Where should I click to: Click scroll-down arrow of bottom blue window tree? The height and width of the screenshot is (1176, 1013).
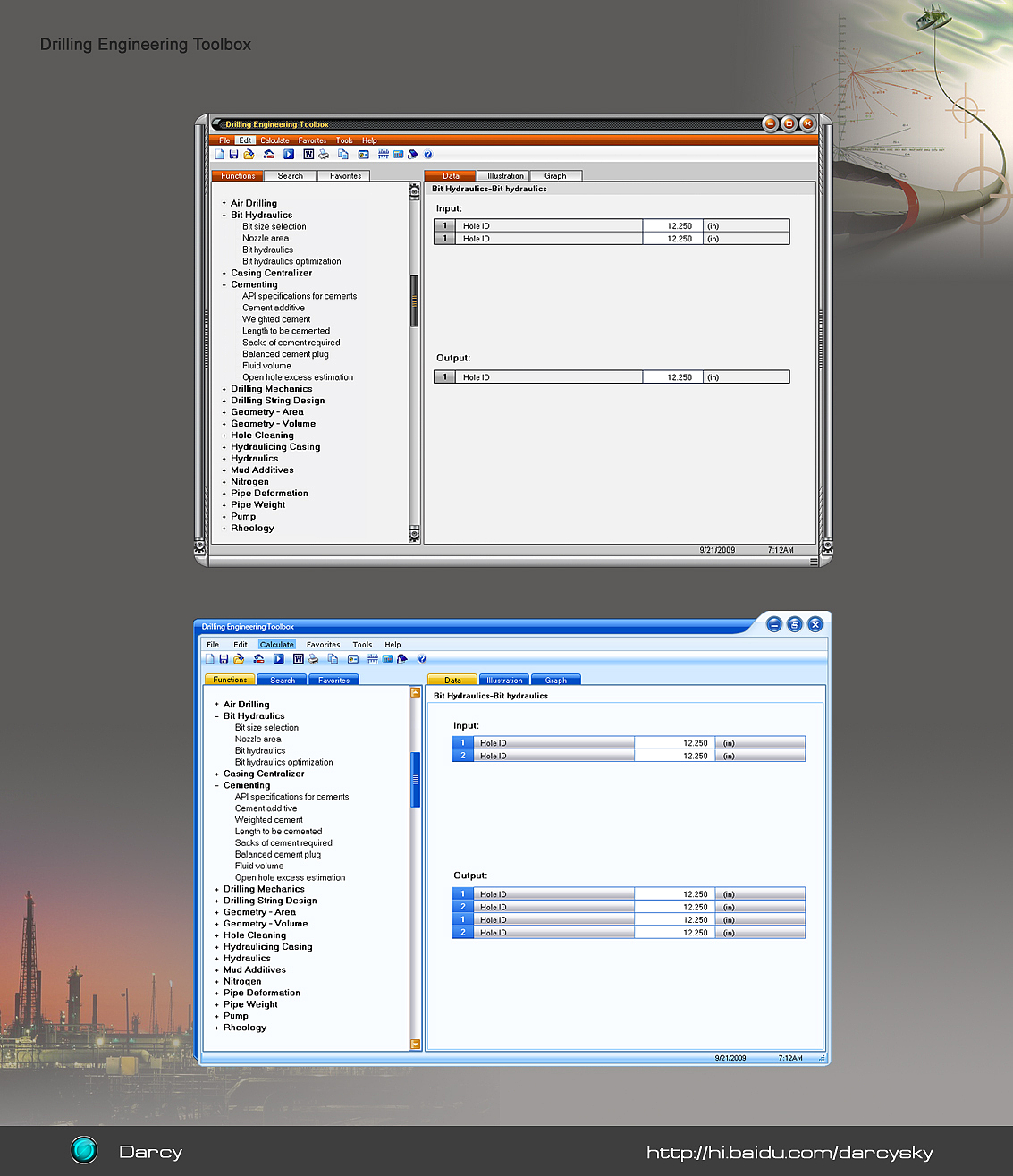(x=415, y=1045)
